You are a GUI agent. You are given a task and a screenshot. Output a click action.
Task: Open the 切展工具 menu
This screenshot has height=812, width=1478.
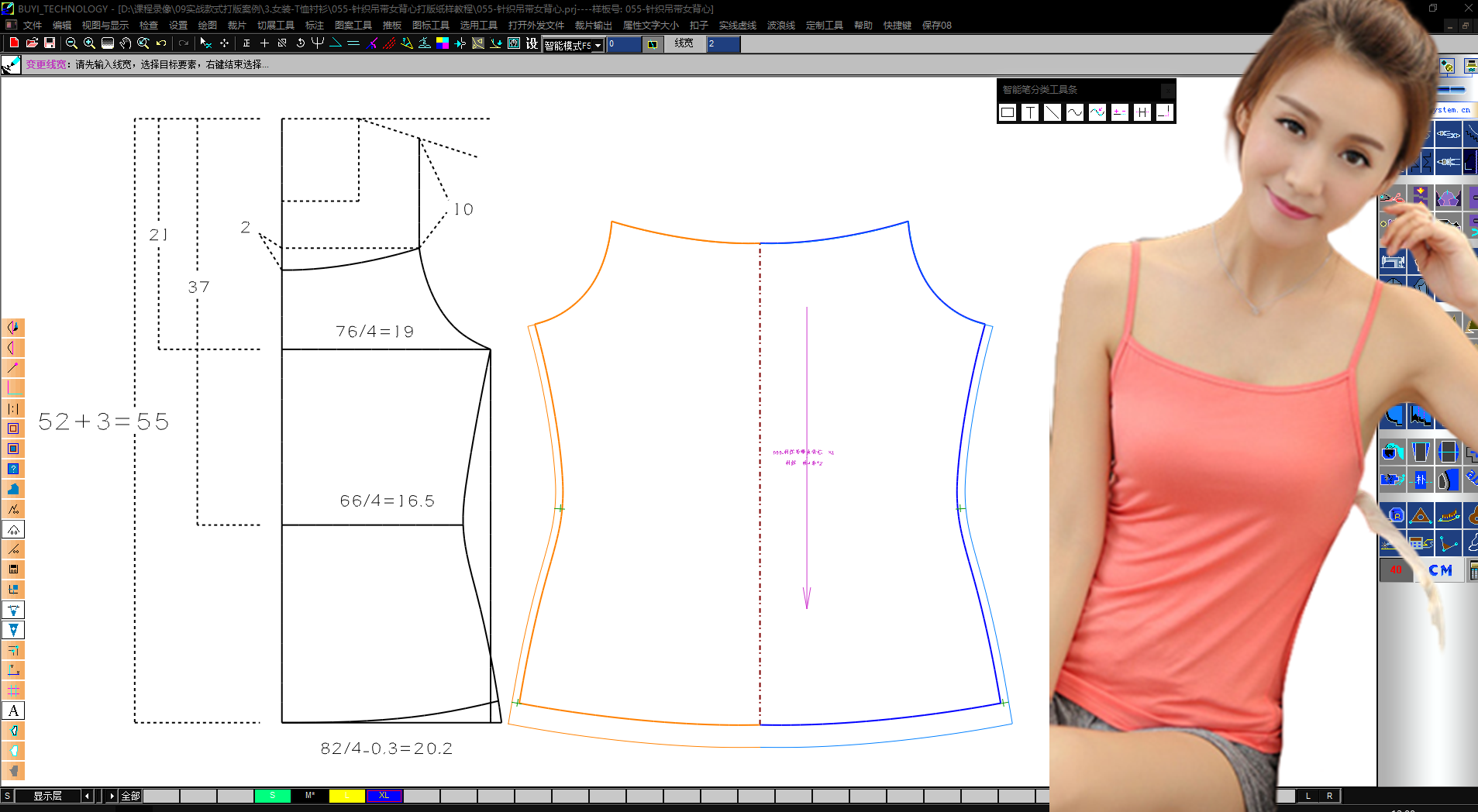point(275,26)
